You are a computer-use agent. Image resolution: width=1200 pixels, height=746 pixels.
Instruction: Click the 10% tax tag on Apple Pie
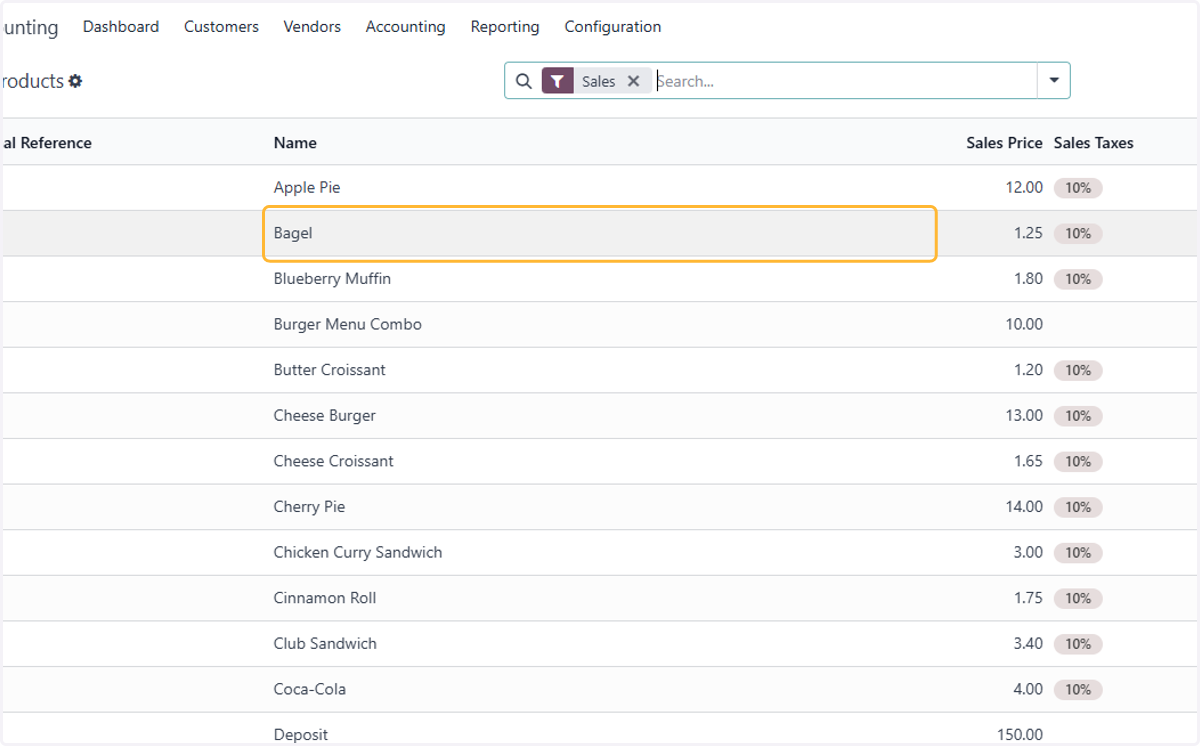point(1078,188)
